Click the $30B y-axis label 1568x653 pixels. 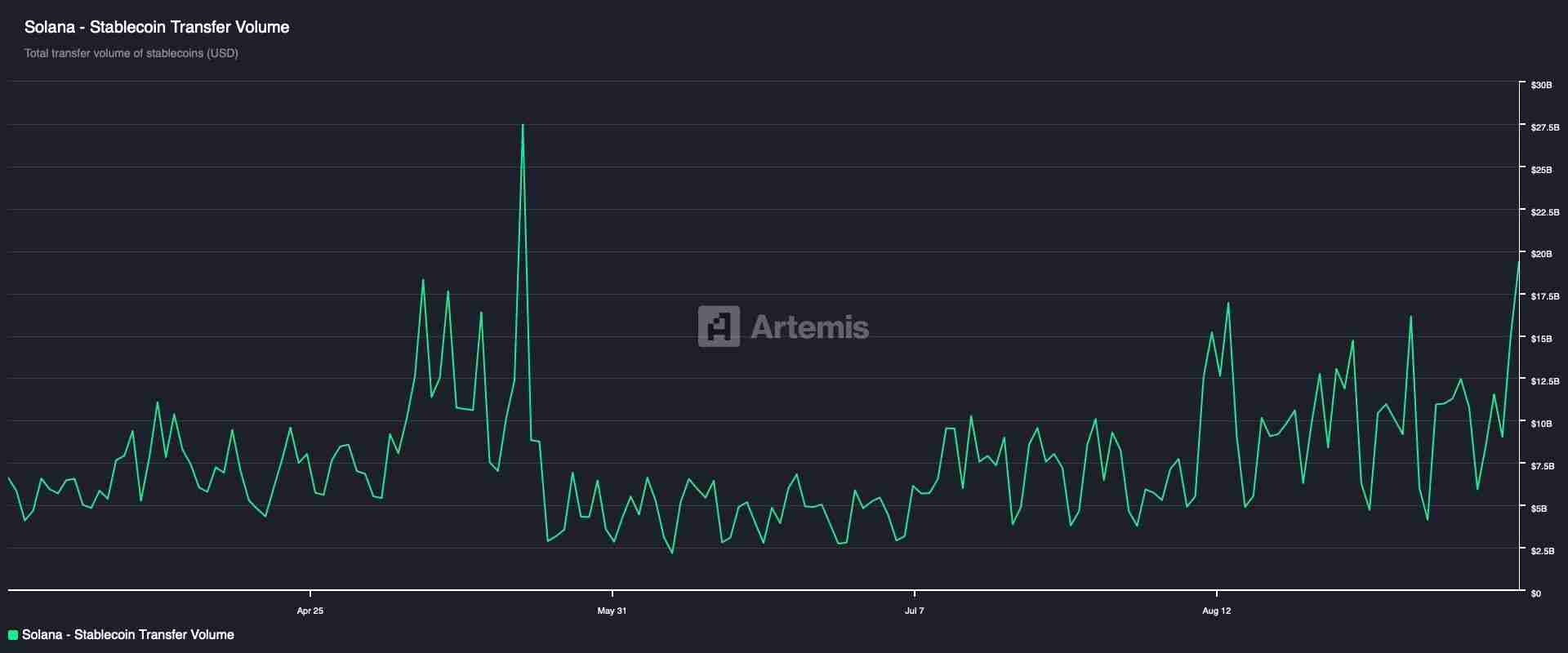point(1541,85)
